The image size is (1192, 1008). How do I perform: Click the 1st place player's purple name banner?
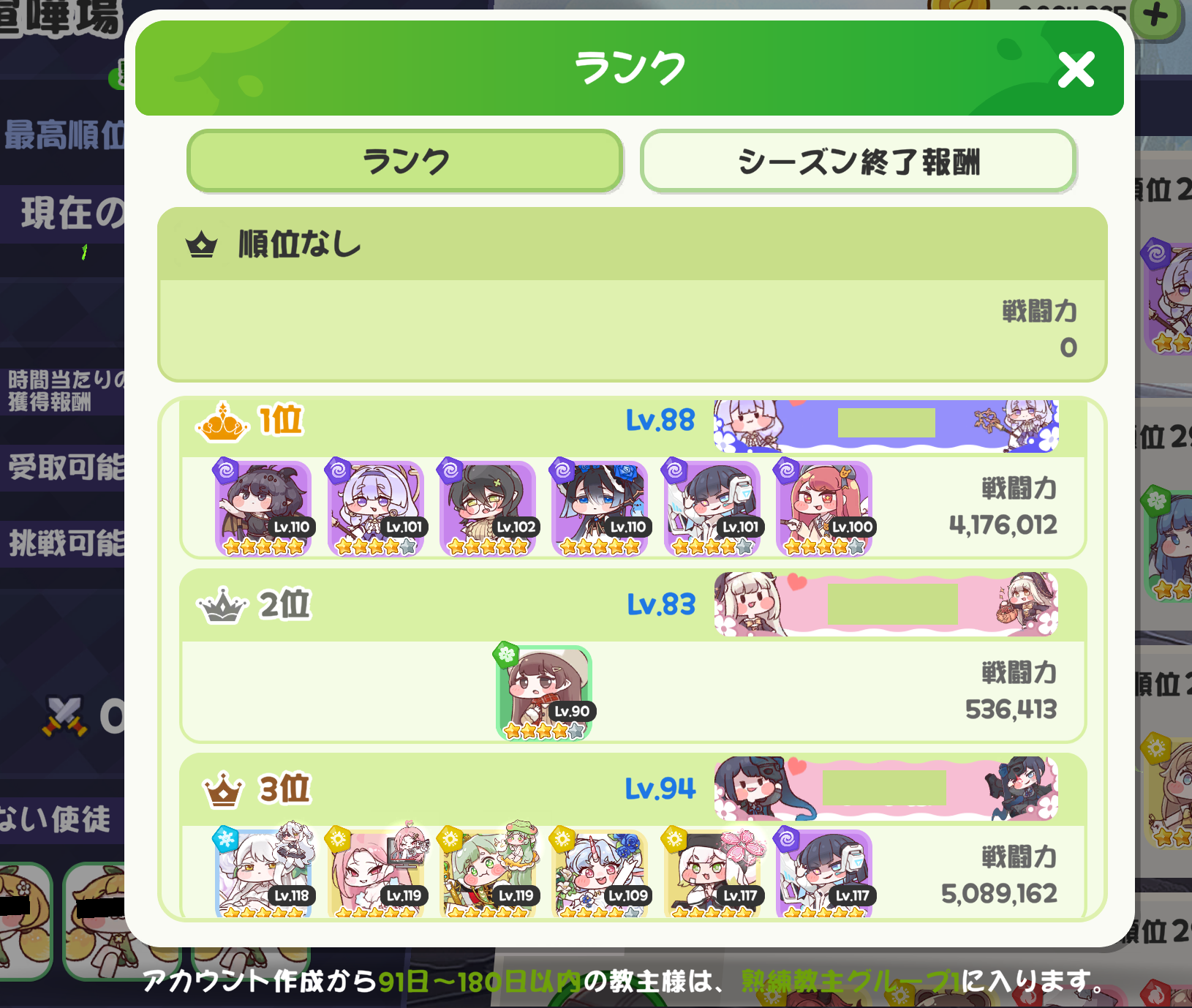pyautogui.click(x=886, y=426)
